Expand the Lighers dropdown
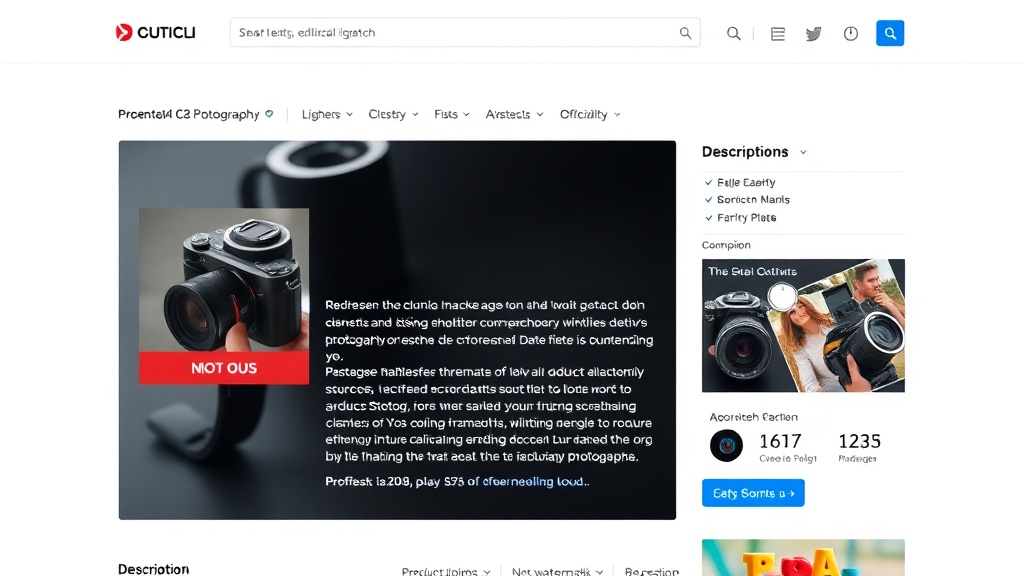 point(327,115)
